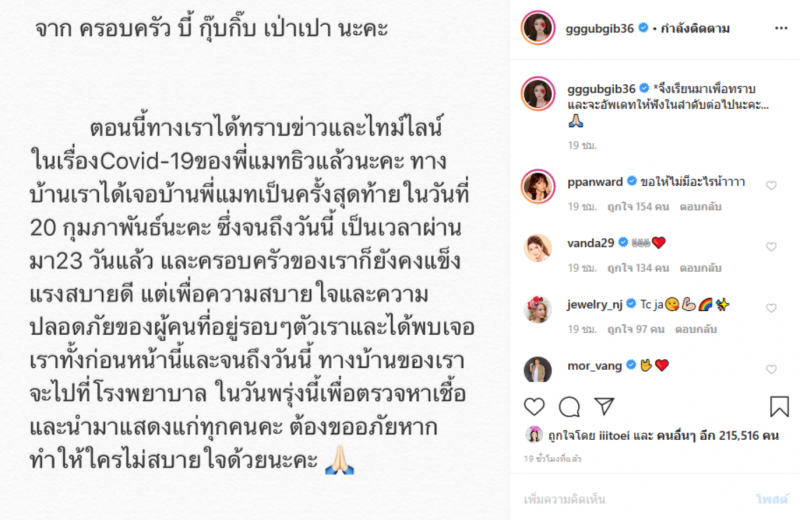Click reply under vanda29's comment
The height and width of the screenshot is (520, 800).
point(700,268)
